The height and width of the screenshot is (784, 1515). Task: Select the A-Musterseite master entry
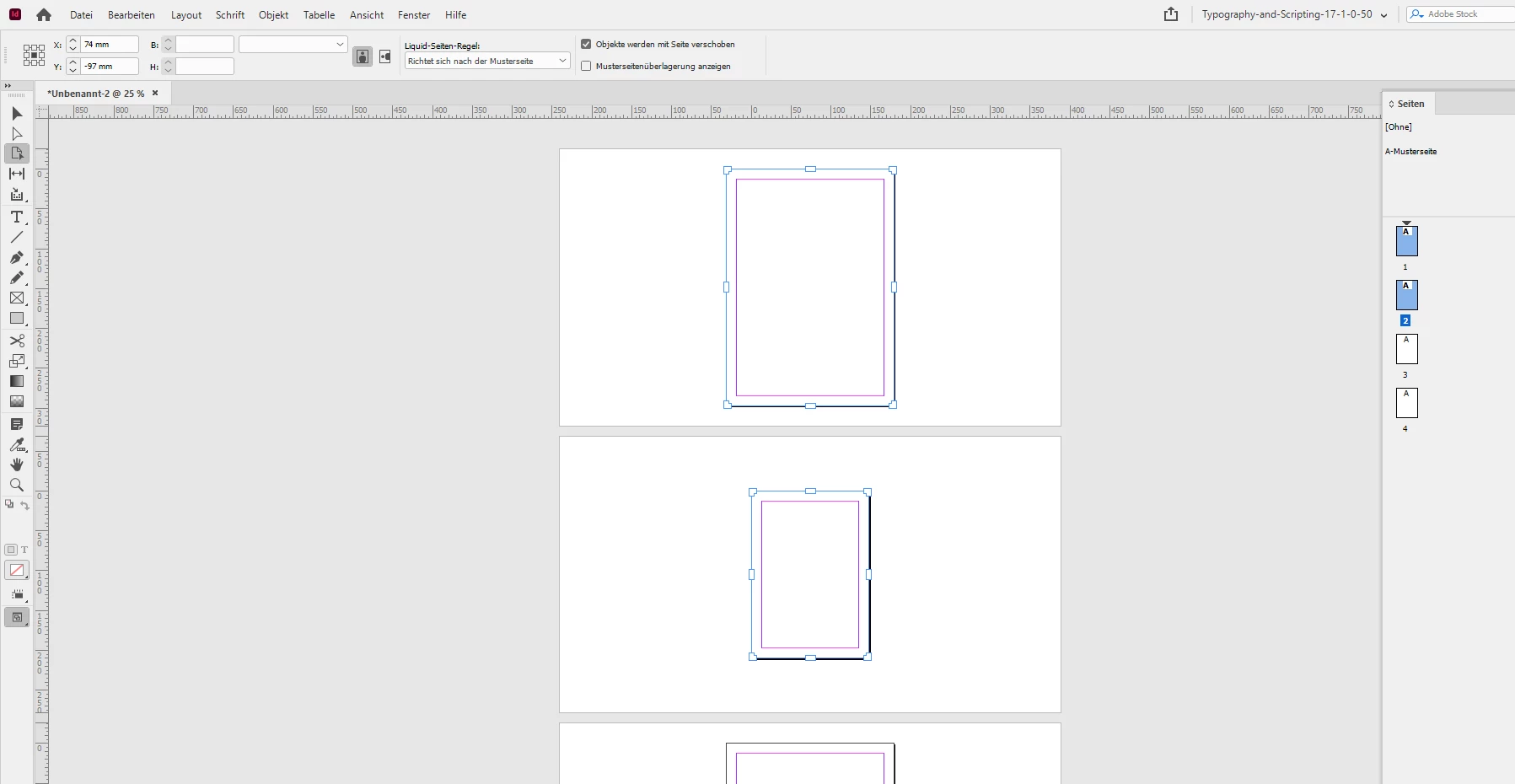point(1411,151)
